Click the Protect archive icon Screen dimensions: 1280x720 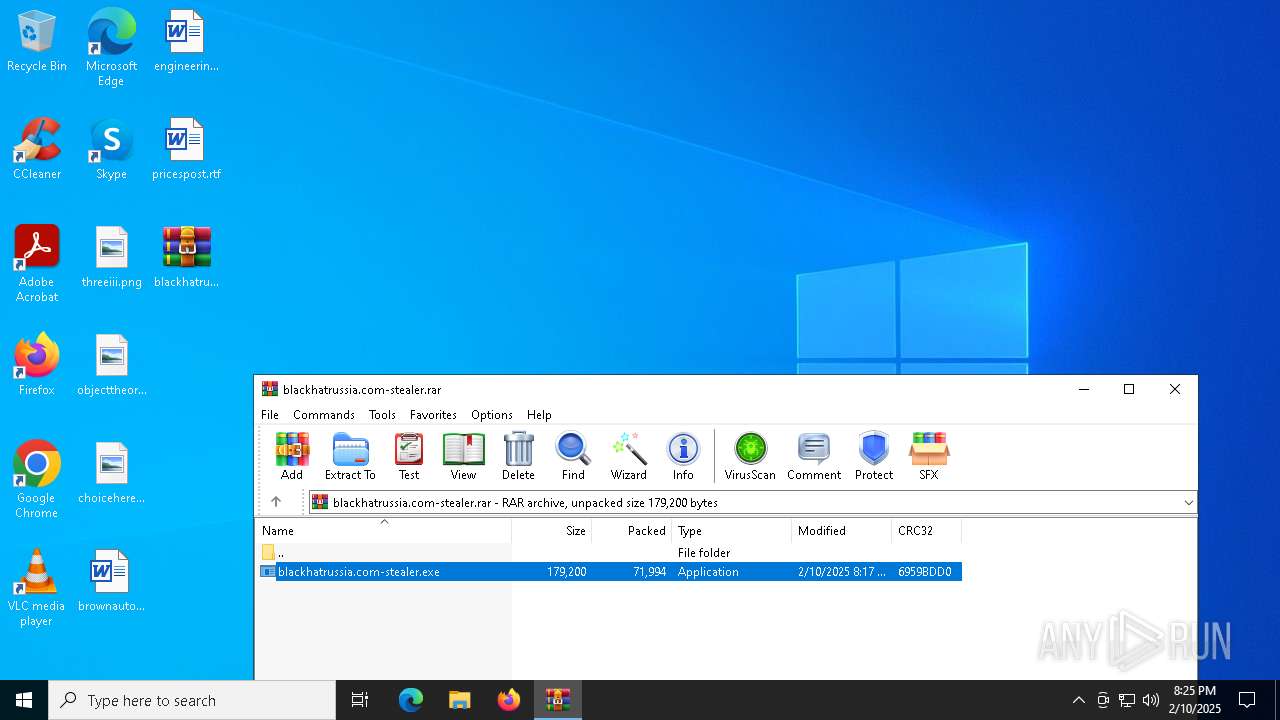pyautogui.click(x=874, y=456)
